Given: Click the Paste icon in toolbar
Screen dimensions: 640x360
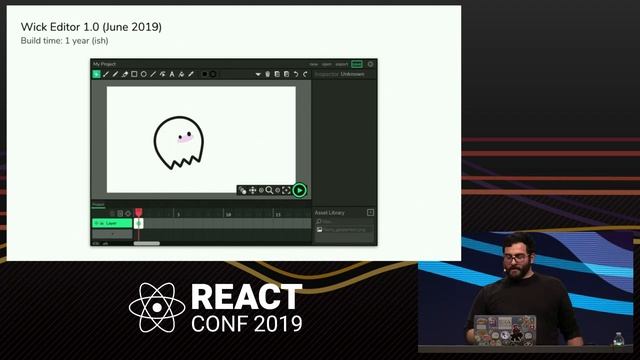Looking at the screenshot, I should tap(287, 74).
